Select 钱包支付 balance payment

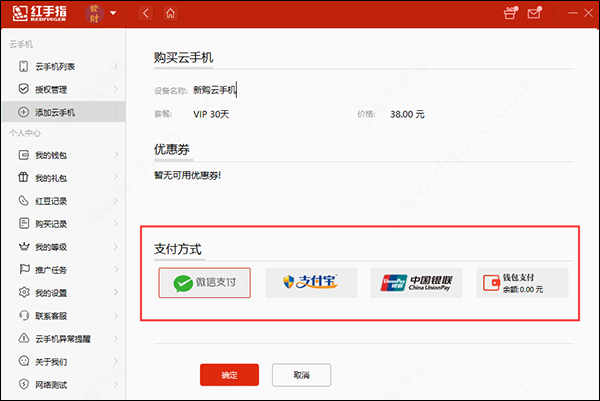[x=522, y=283]
